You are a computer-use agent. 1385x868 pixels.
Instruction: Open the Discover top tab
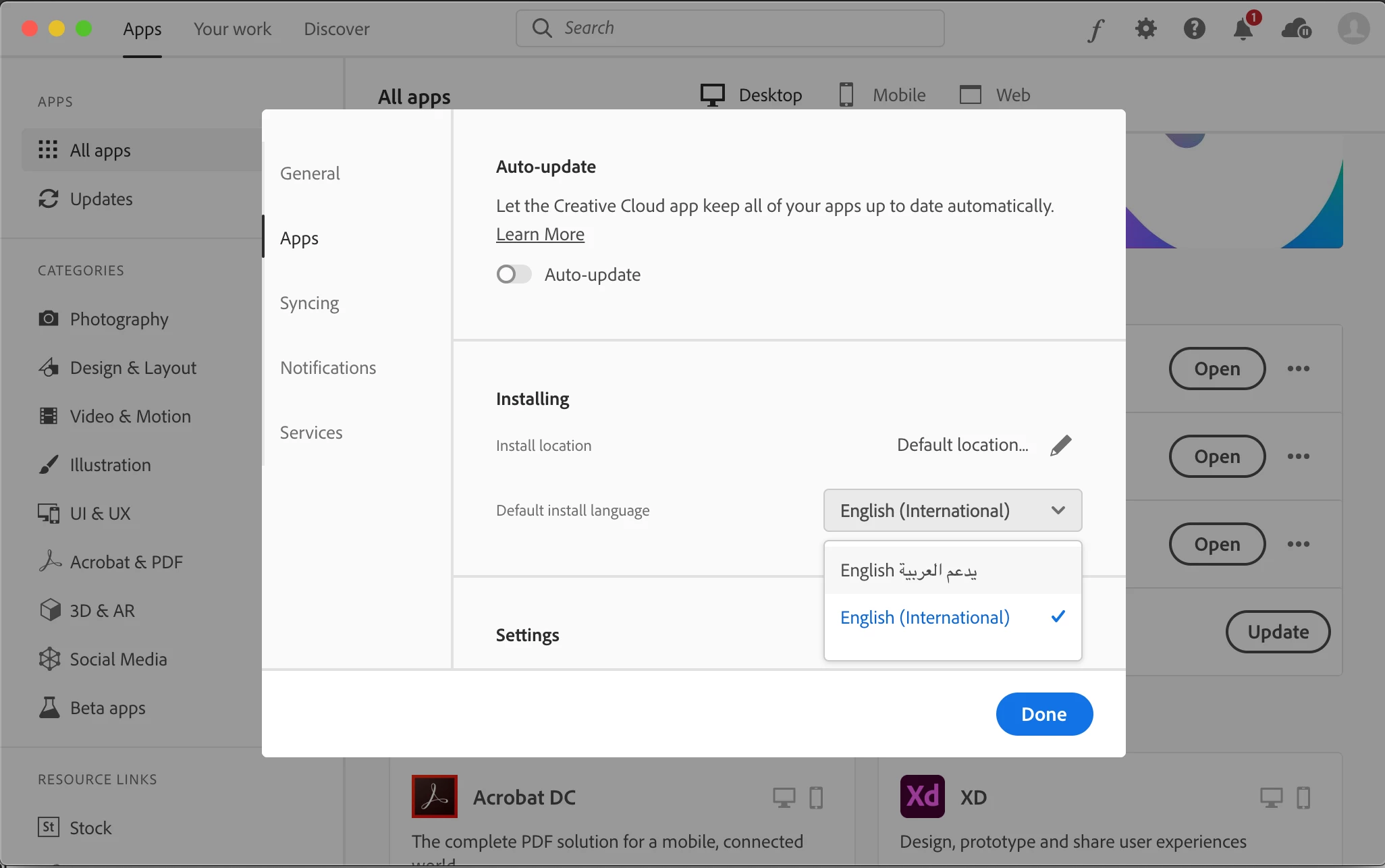coord(336,29)
